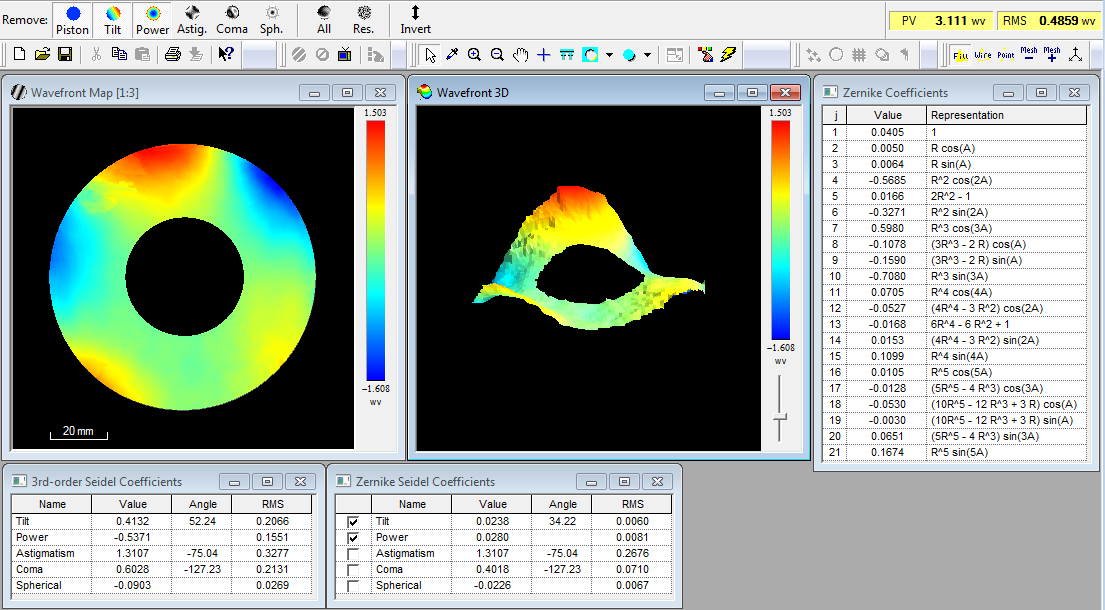Toggle Coma removal in the Remove toolbar

click(x=232, y=20)
